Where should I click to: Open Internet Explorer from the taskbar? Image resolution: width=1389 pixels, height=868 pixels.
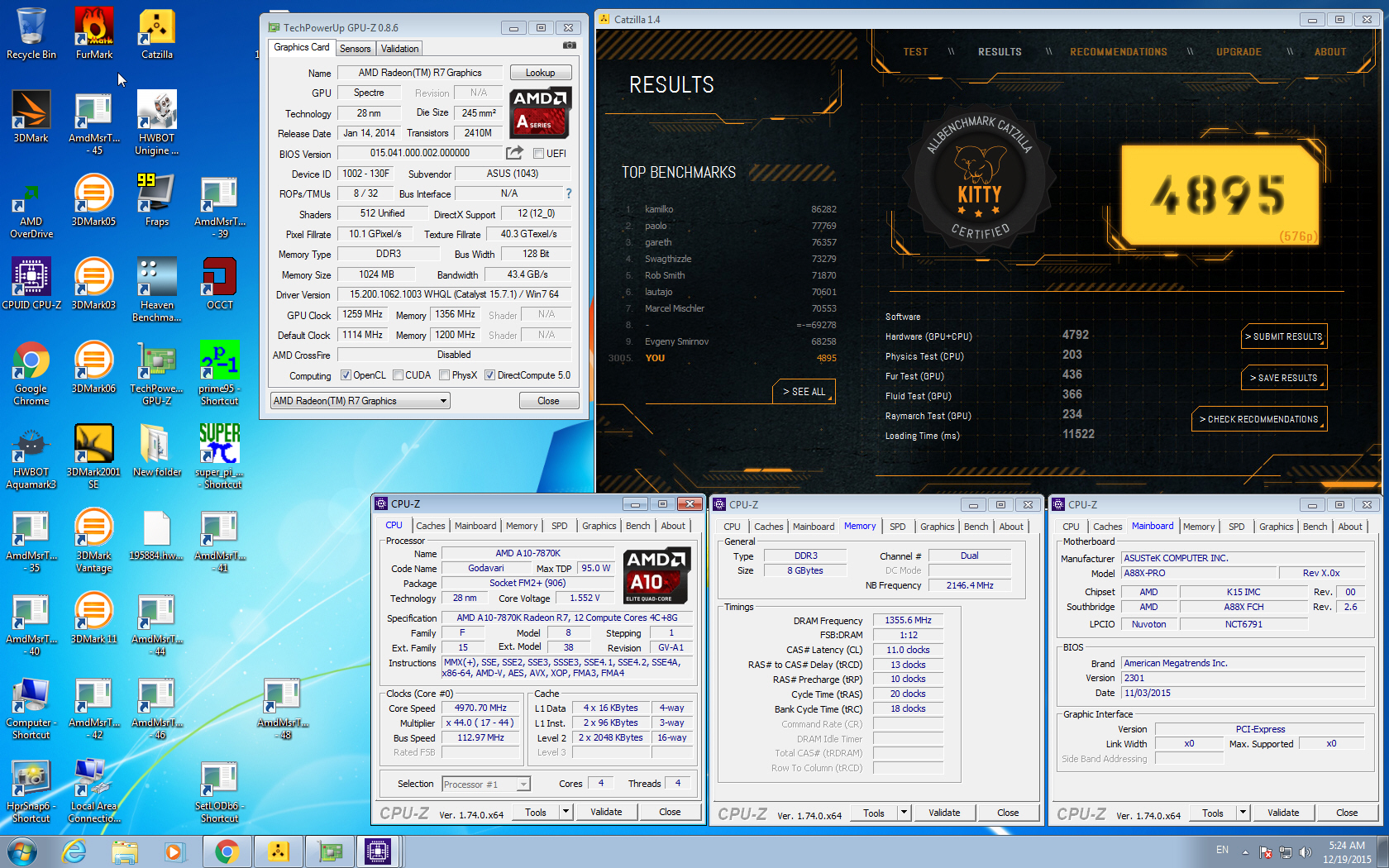click(74, 851)
